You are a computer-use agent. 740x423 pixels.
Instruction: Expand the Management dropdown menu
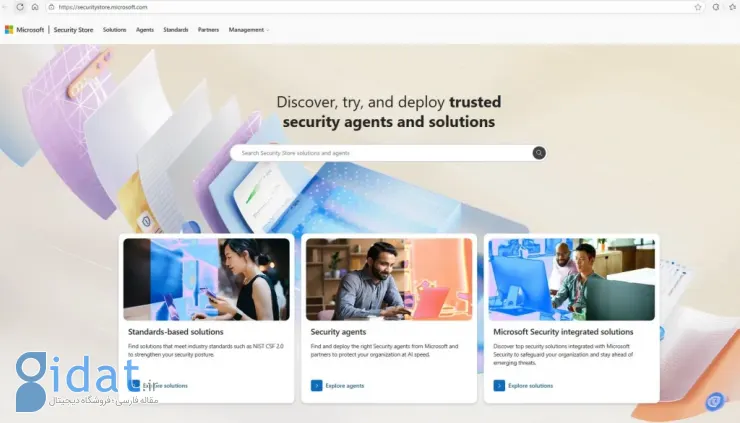248,30
